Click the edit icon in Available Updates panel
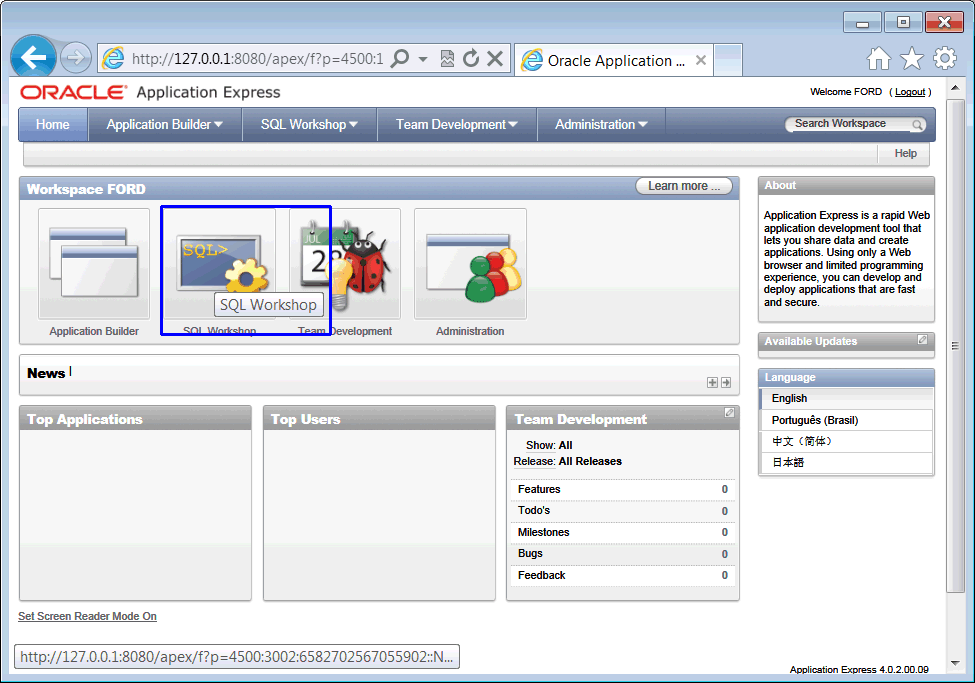The image size is (975, 683). [923, 340]
